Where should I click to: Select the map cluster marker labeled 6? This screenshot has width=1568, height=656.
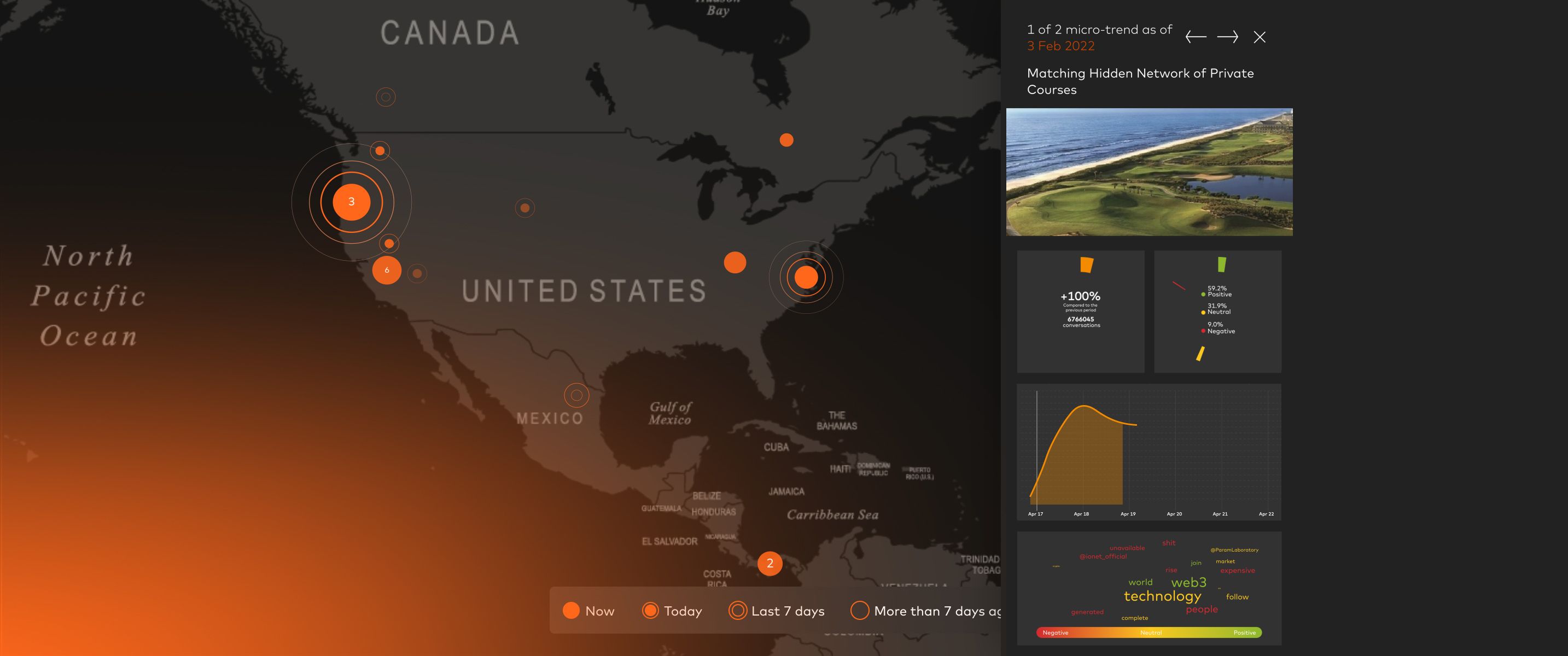click(387, 270)
